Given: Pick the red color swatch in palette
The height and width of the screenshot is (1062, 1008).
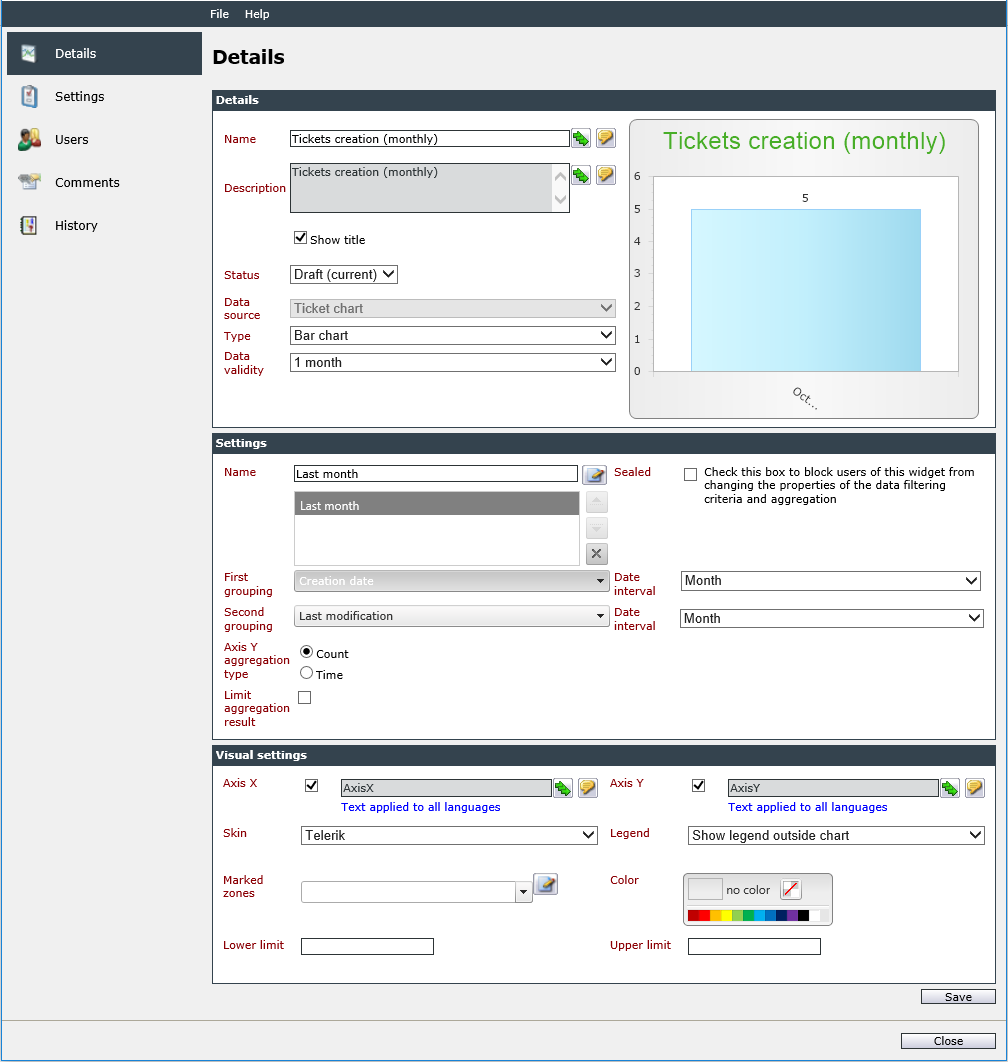Looking at the screenshot, I should (704, 916).
